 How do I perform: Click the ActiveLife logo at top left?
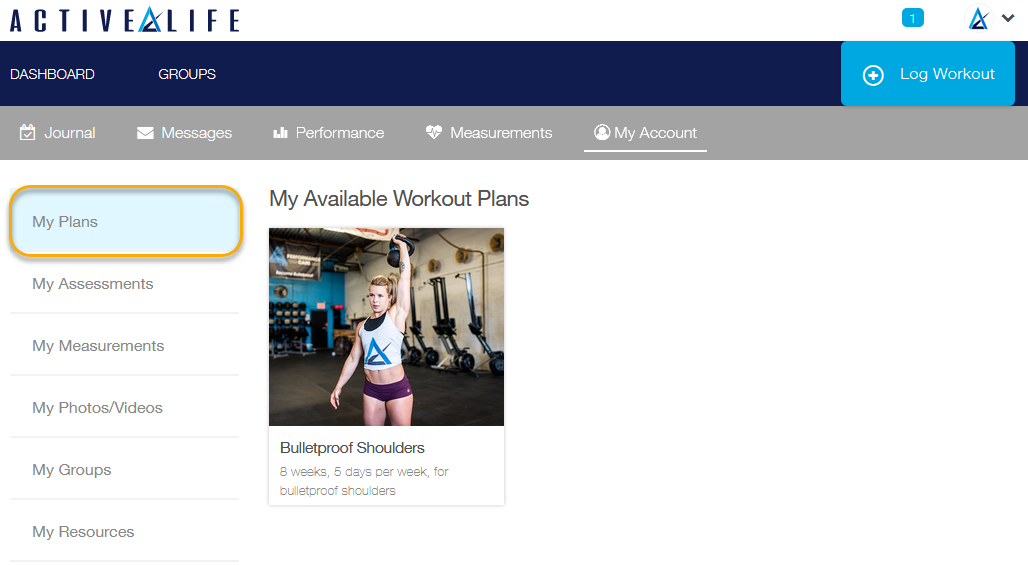[x=125, y=20]
